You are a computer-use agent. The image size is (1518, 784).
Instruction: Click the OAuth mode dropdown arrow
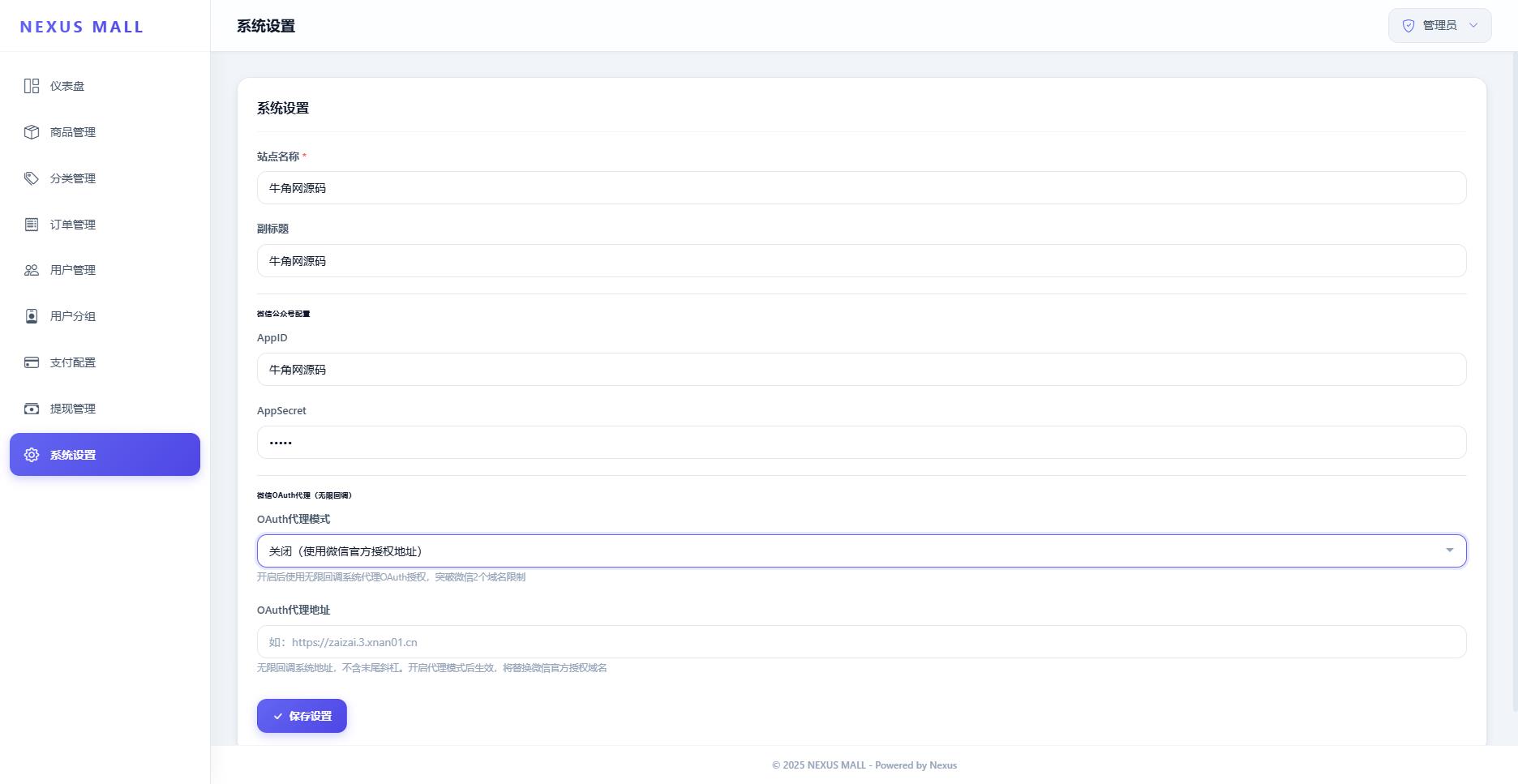point(1449,551)
